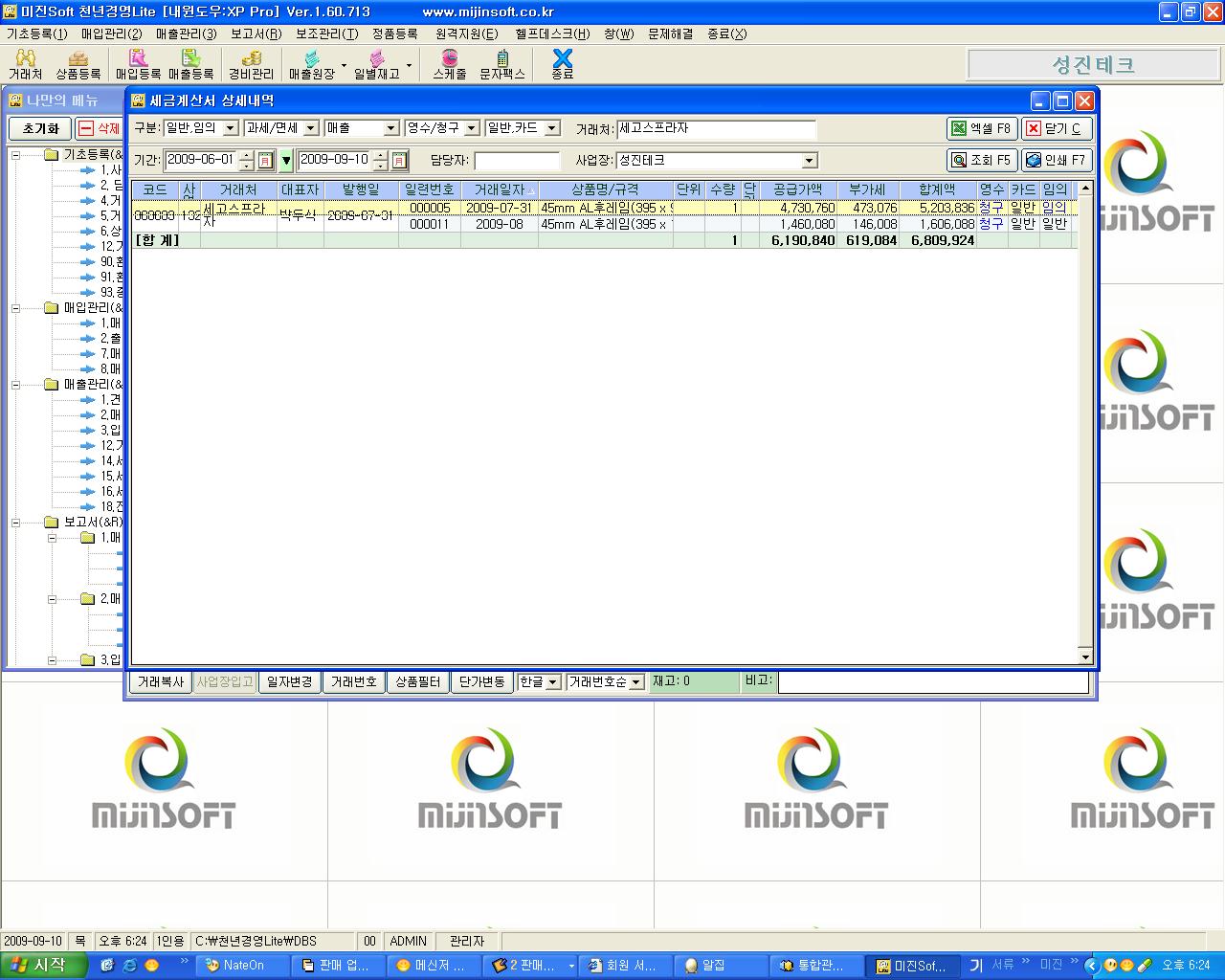Switch to 알집 taskbar item
The width and height of the screenshot is (1225, 980).
click(x=721, y=966)
